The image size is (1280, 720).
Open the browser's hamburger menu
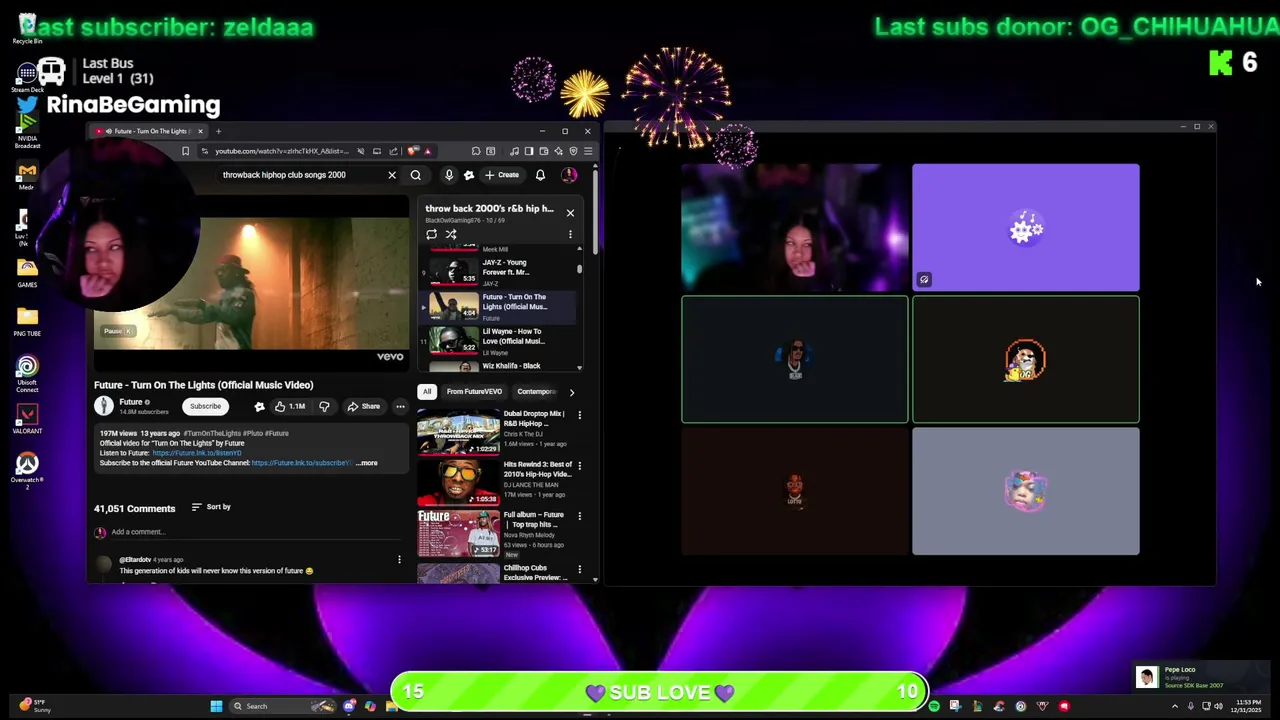coord(587,151)
